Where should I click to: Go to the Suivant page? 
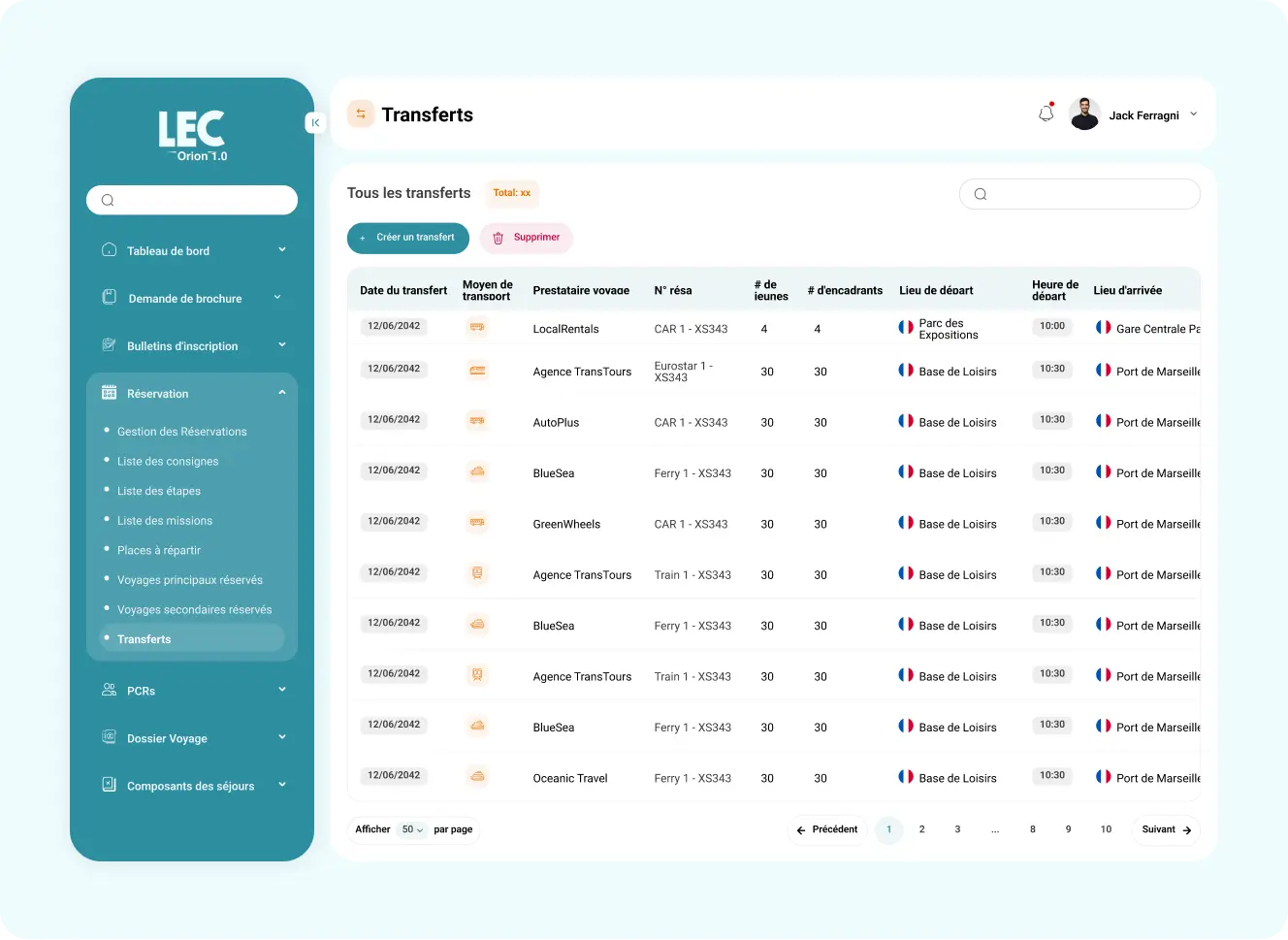(x=1166, y=829)
